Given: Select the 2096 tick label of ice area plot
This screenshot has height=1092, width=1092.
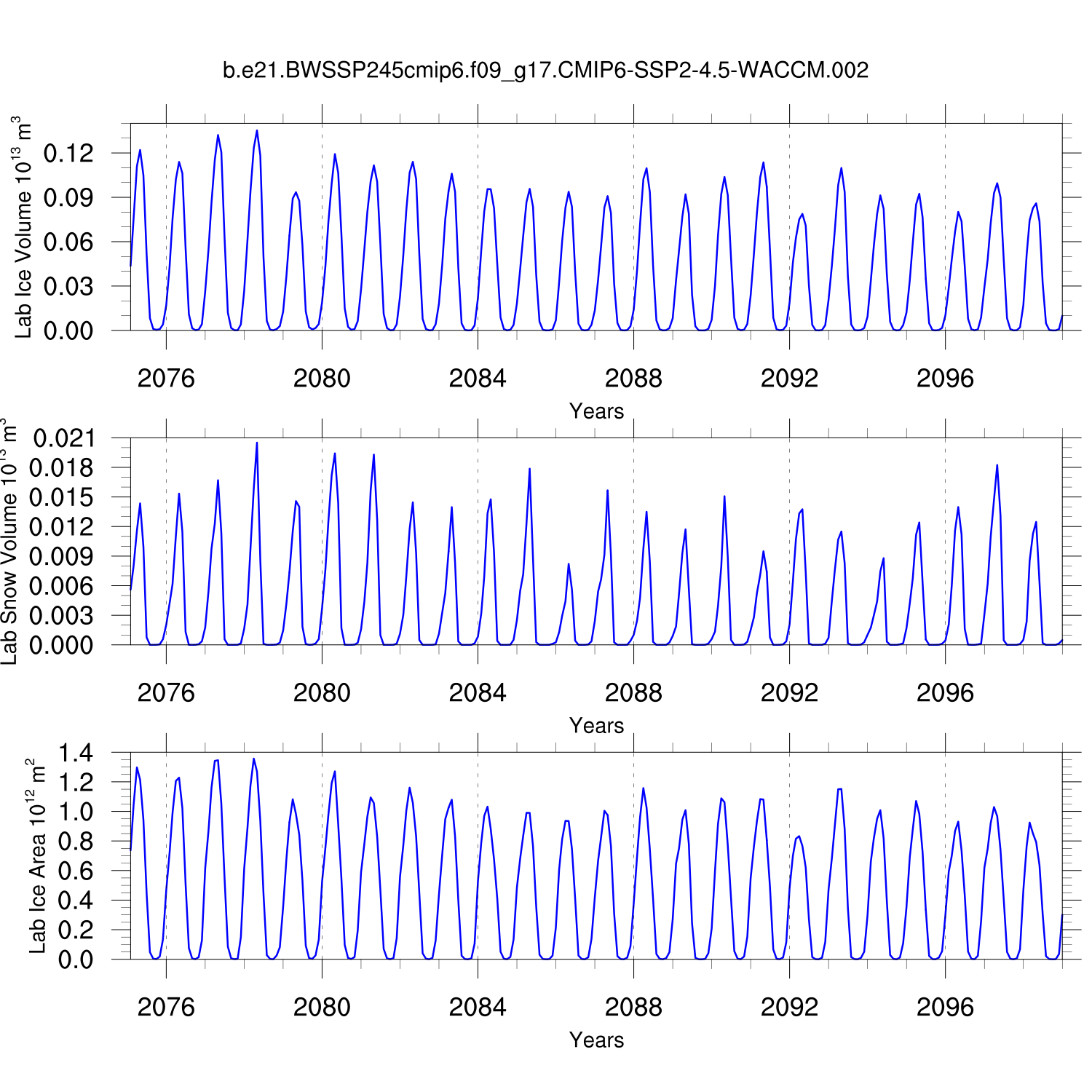Looking at the screenshot, I should 945,1008.
